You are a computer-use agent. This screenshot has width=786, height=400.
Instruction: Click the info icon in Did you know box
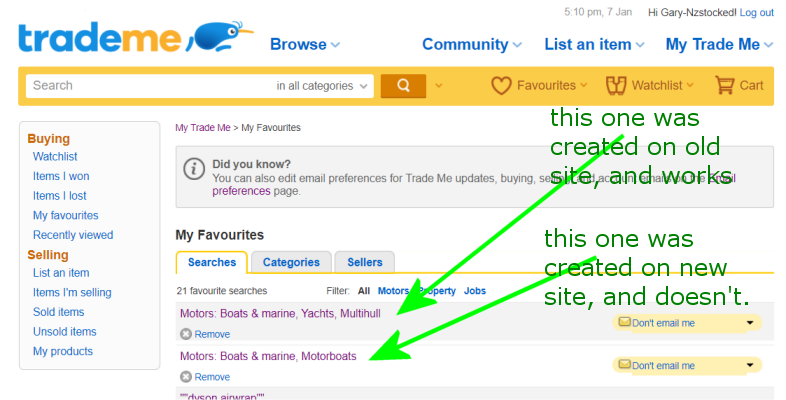(x=194, y=170)
